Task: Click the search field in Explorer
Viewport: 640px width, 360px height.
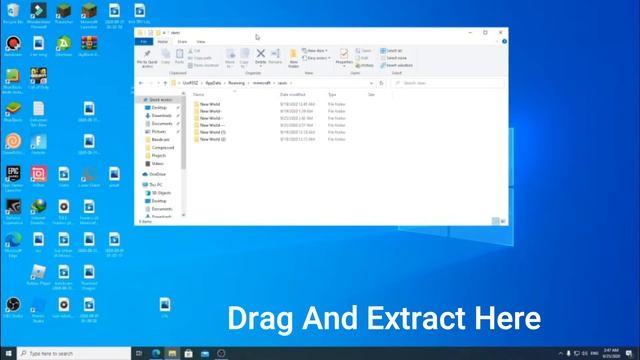Action: click(x=447, y=83)
